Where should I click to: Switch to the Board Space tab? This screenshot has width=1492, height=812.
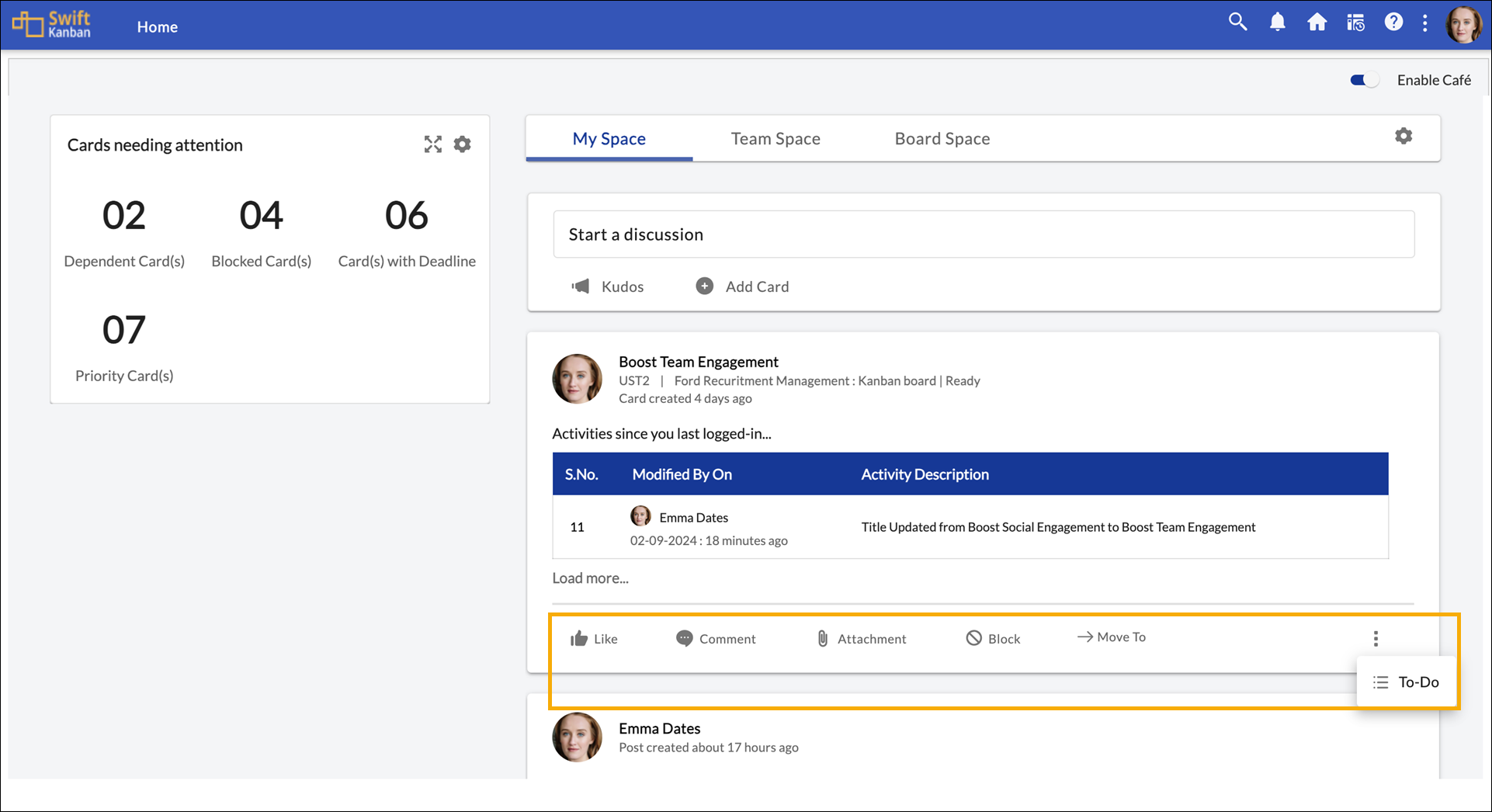[942, 139]
